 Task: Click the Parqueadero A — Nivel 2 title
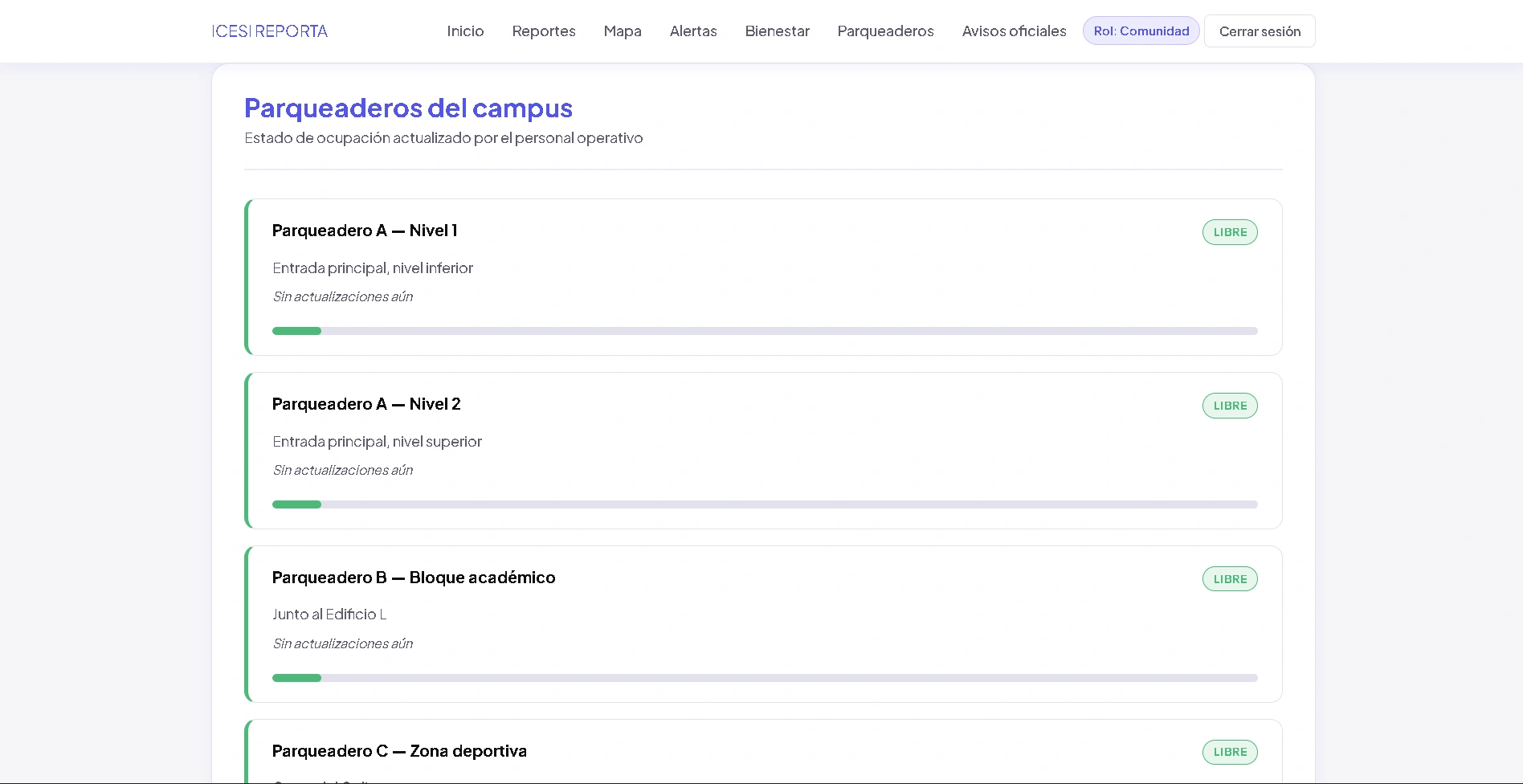tap(366, 404)
